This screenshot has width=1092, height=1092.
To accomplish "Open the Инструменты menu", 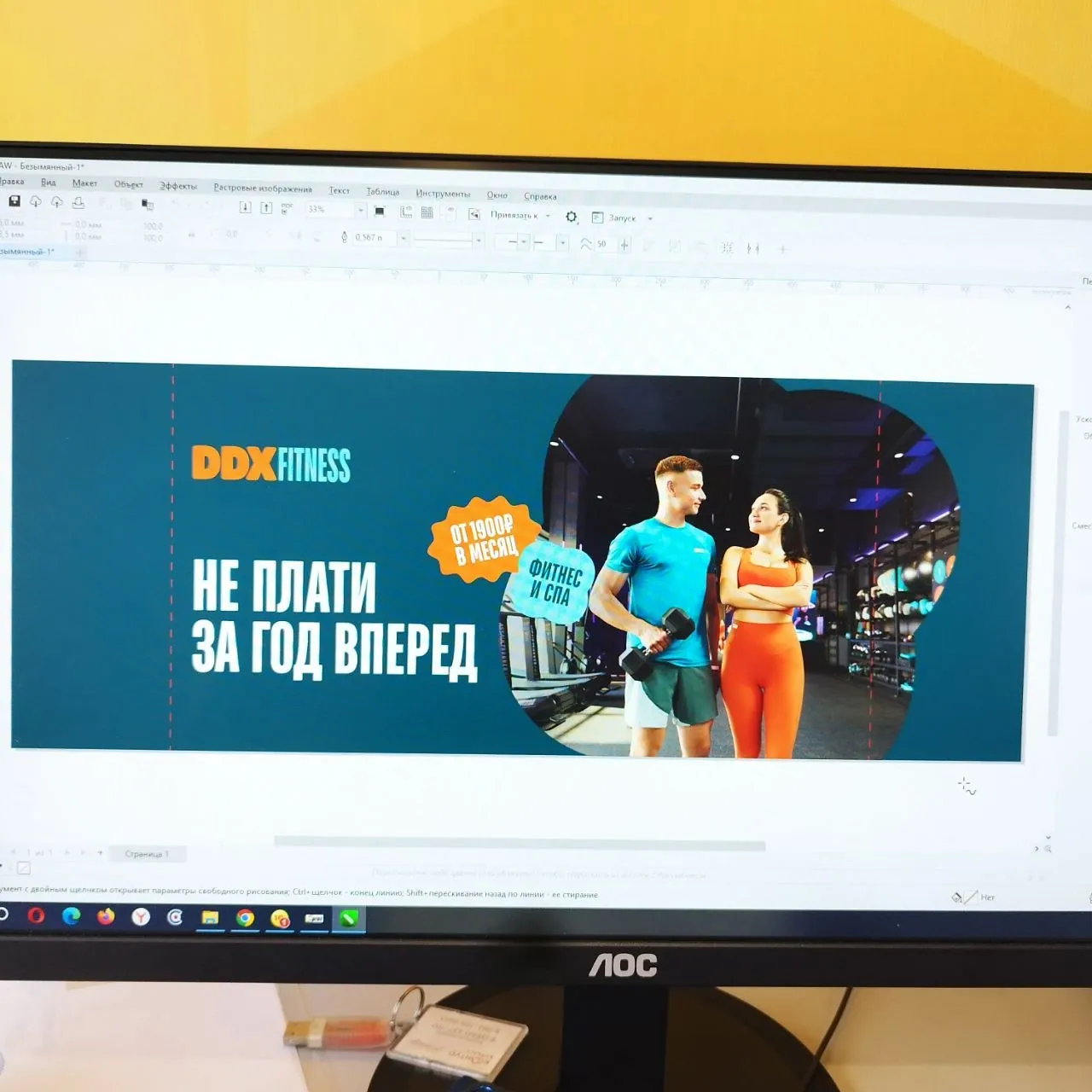I will tap(443, 194).
